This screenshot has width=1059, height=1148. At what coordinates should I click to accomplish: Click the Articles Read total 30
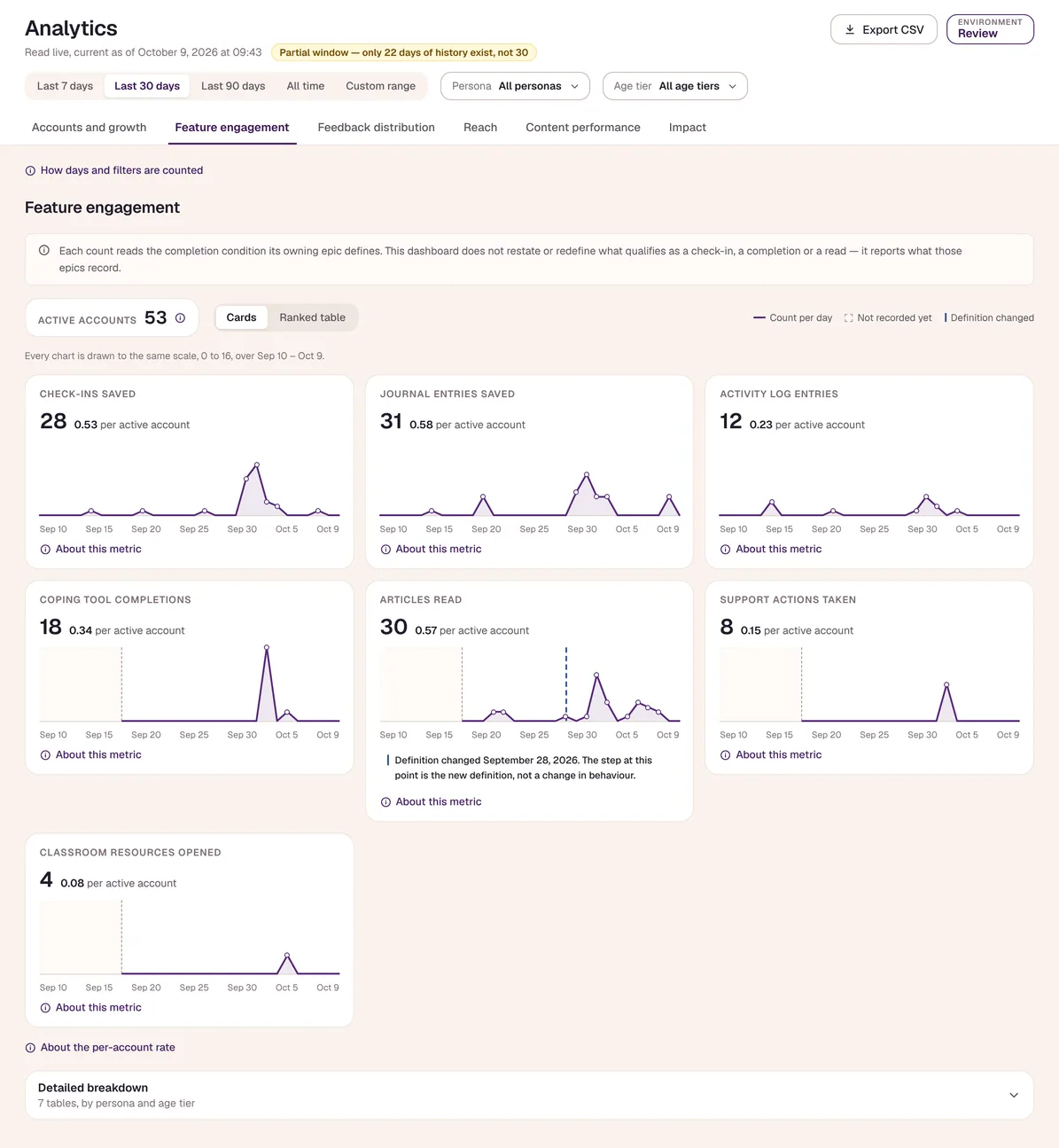click(x=393, y=627)
